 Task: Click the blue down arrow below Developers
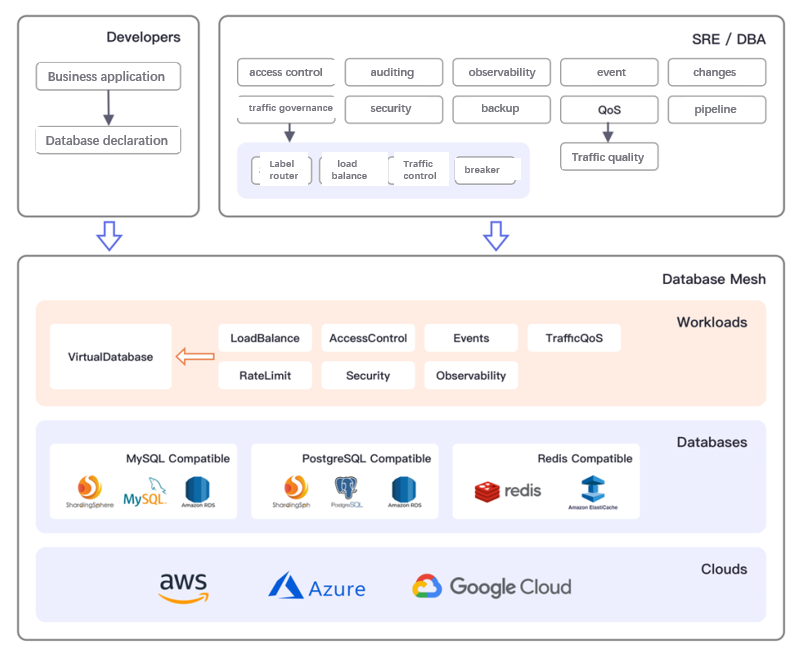point(109,236)
